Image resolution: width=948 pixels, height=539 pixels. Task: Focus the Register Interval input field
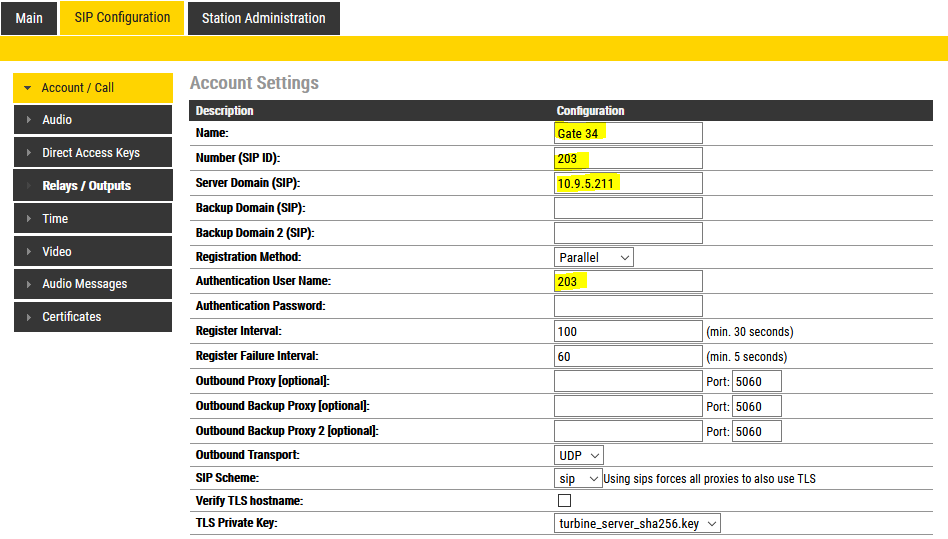point(628,331)
